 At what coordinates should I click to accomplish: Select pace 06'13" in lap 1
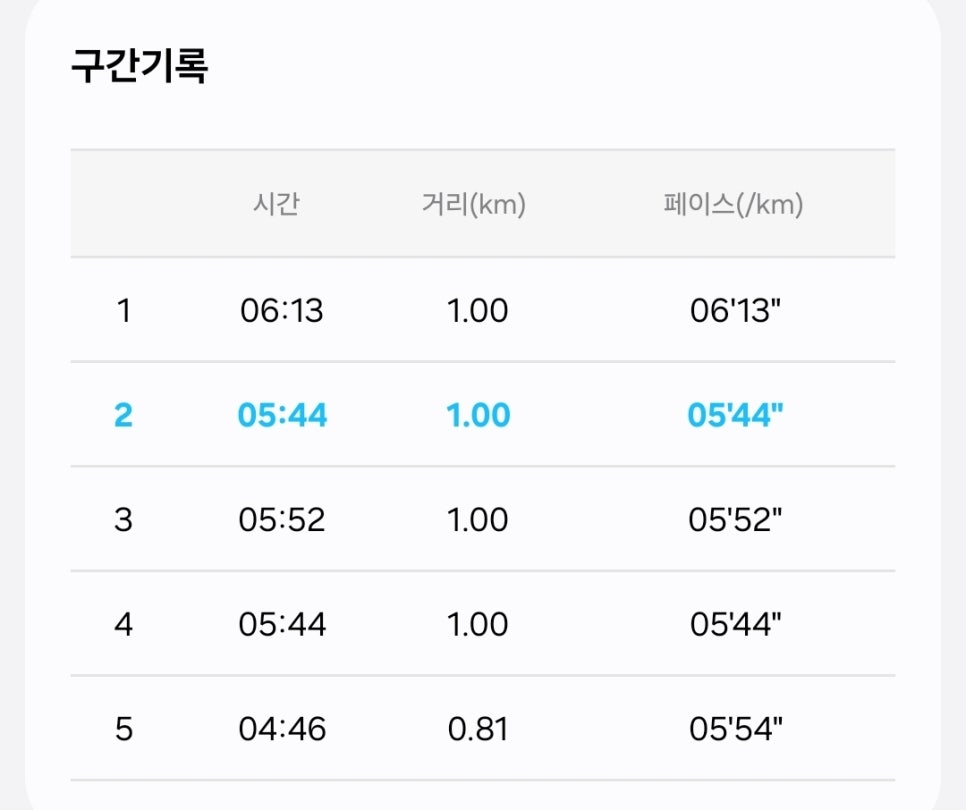736,310
